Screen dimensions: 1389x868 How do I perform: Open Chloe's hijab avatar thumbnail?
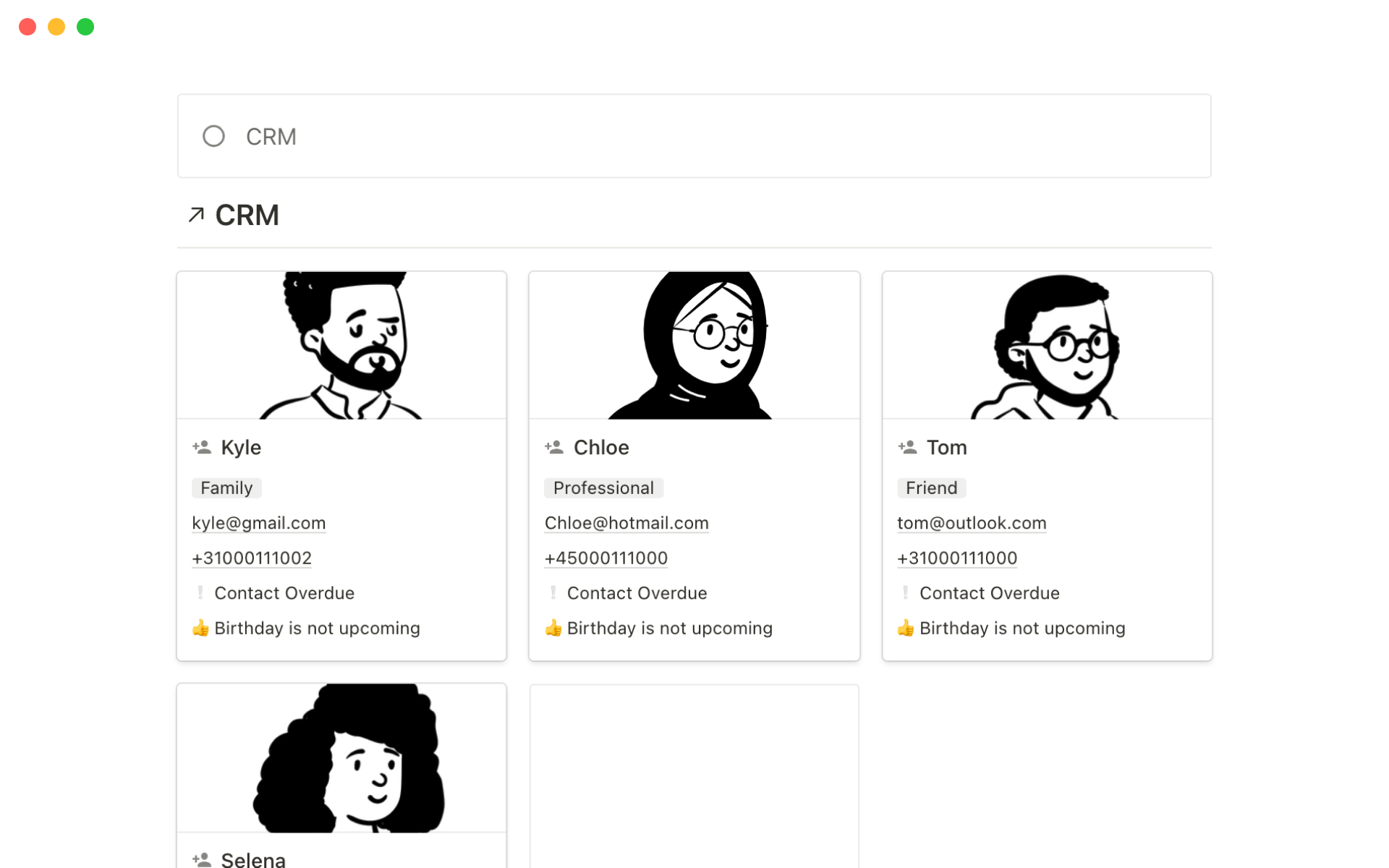point(694,346)
